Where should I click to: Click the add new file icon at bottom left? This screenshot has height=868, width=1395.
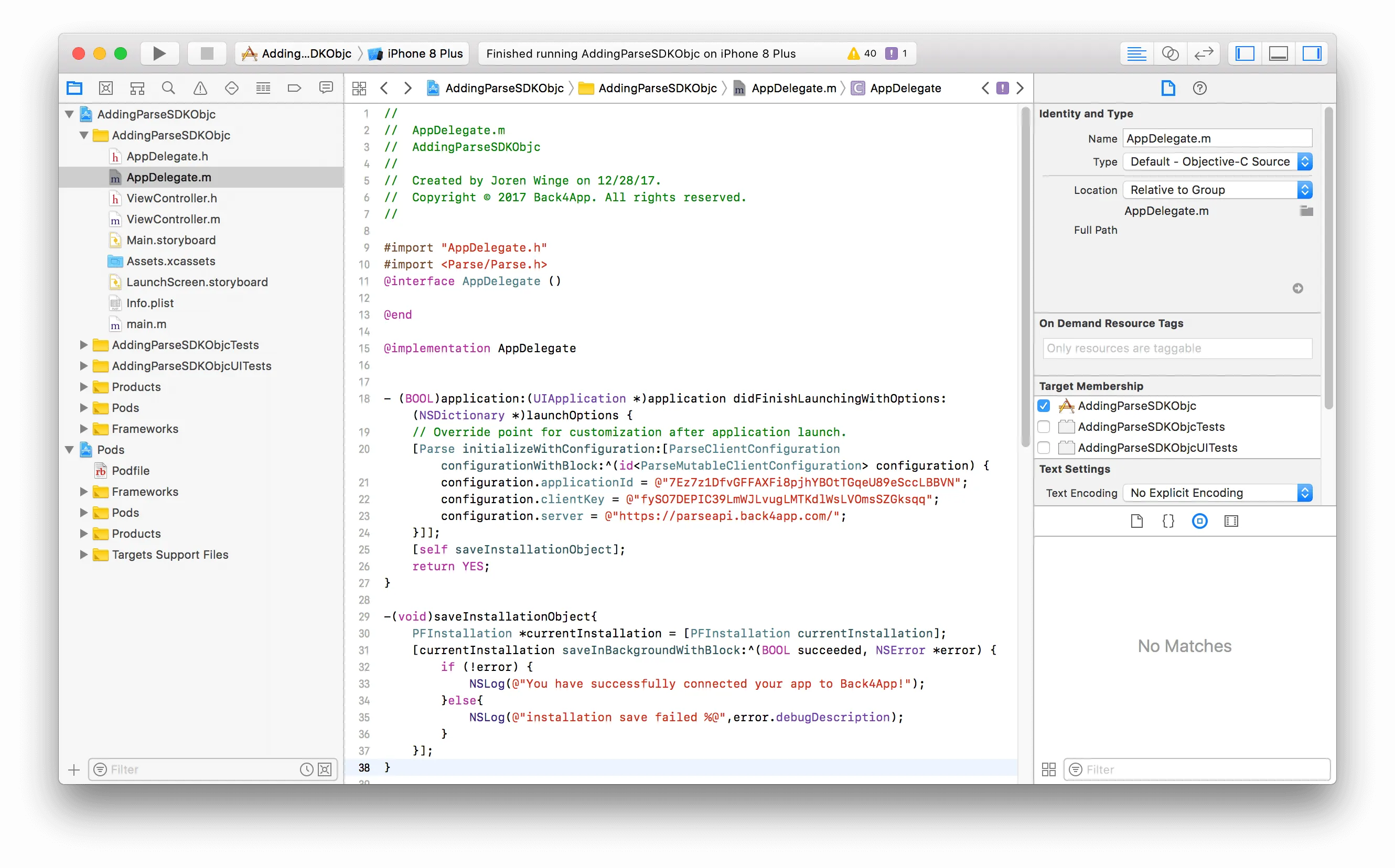point(73,769)
